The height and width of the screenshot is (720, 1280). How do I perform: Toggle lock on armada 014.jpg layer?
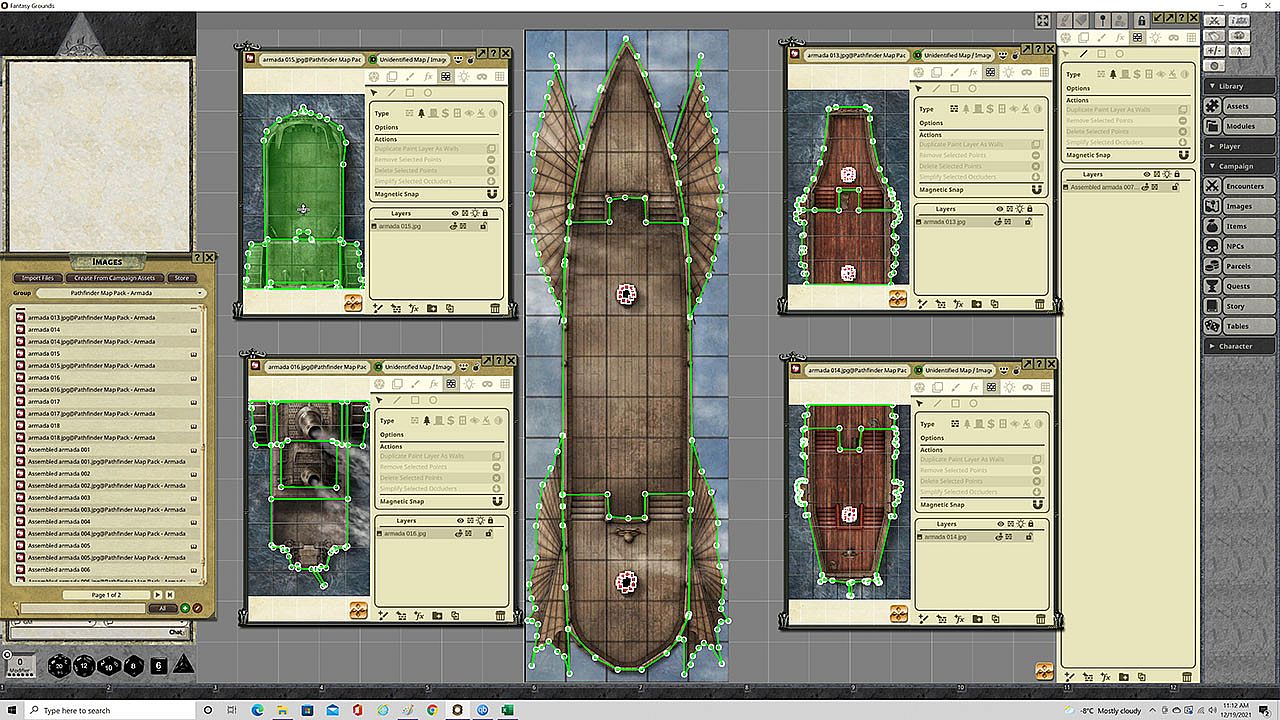pos(1030,537)
